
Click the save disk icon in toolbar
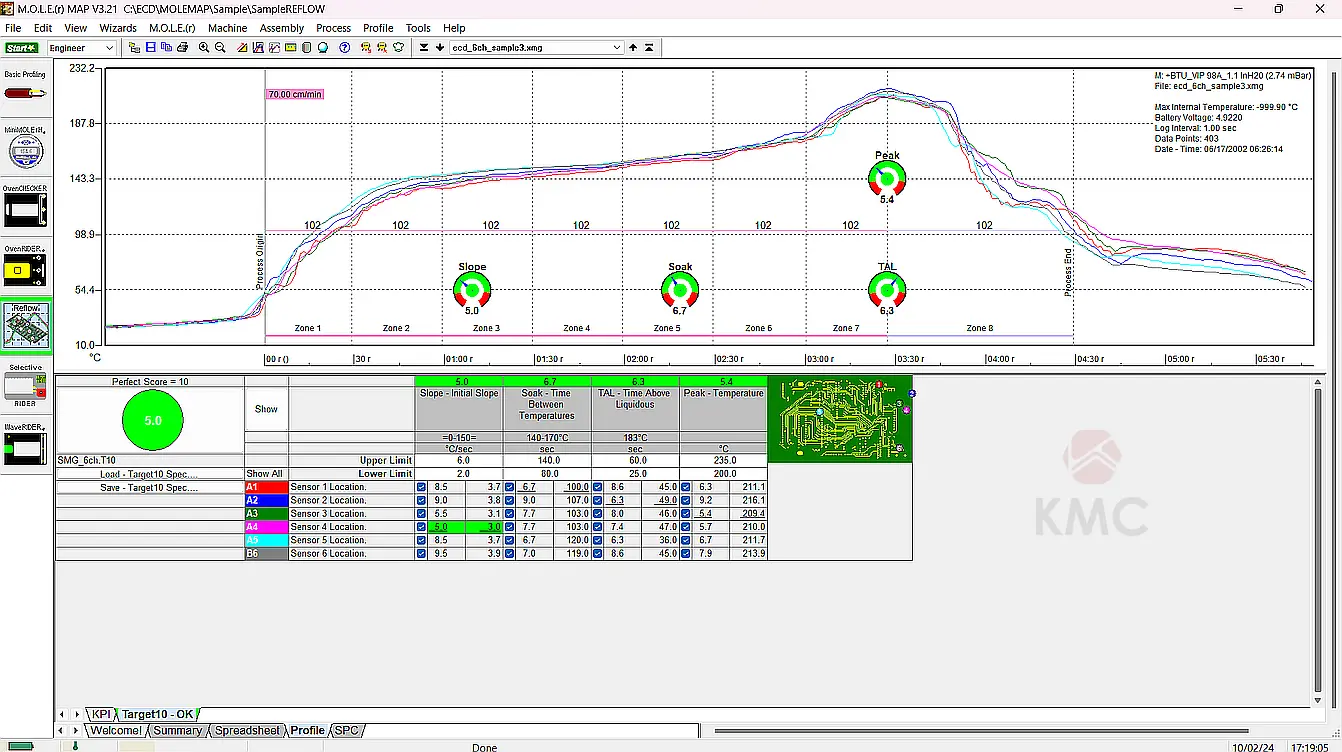point(150,48)
